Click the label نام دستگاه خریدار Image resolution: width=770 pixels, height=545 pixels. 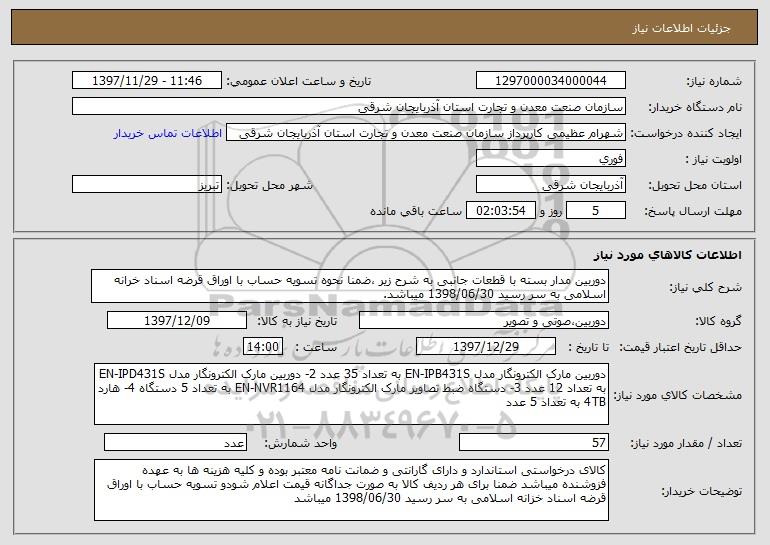[x=695, y=108]
